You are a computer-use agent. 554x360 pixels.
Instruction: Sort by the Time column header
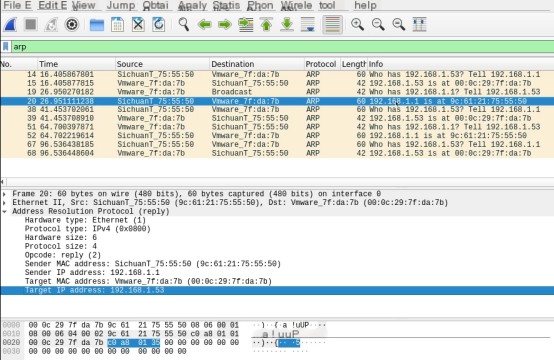pyautogui.click(x=76, y=64)
